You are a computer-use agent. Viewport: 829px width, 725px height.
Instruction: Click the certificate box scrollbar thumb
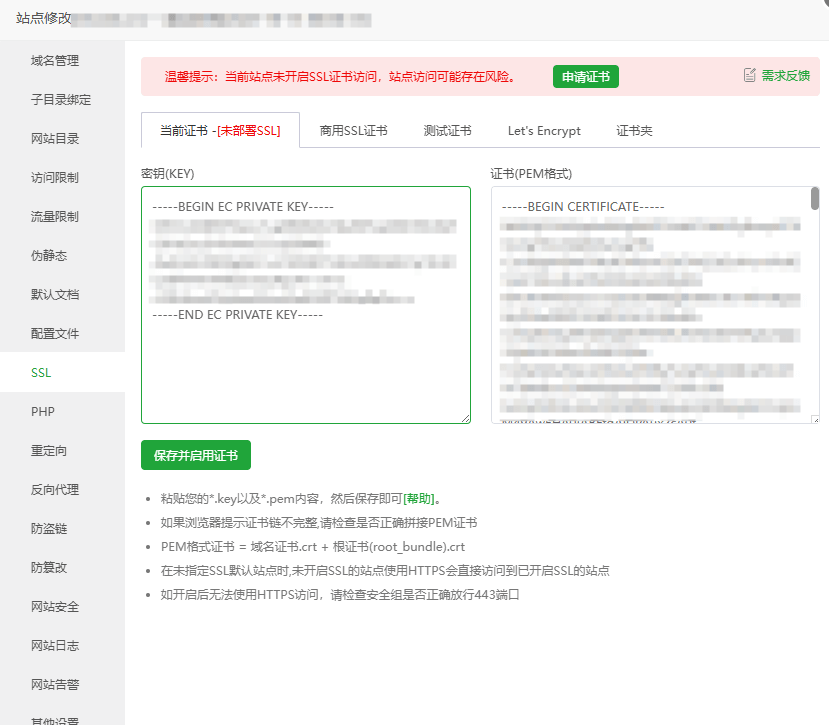tap(815, 198)
